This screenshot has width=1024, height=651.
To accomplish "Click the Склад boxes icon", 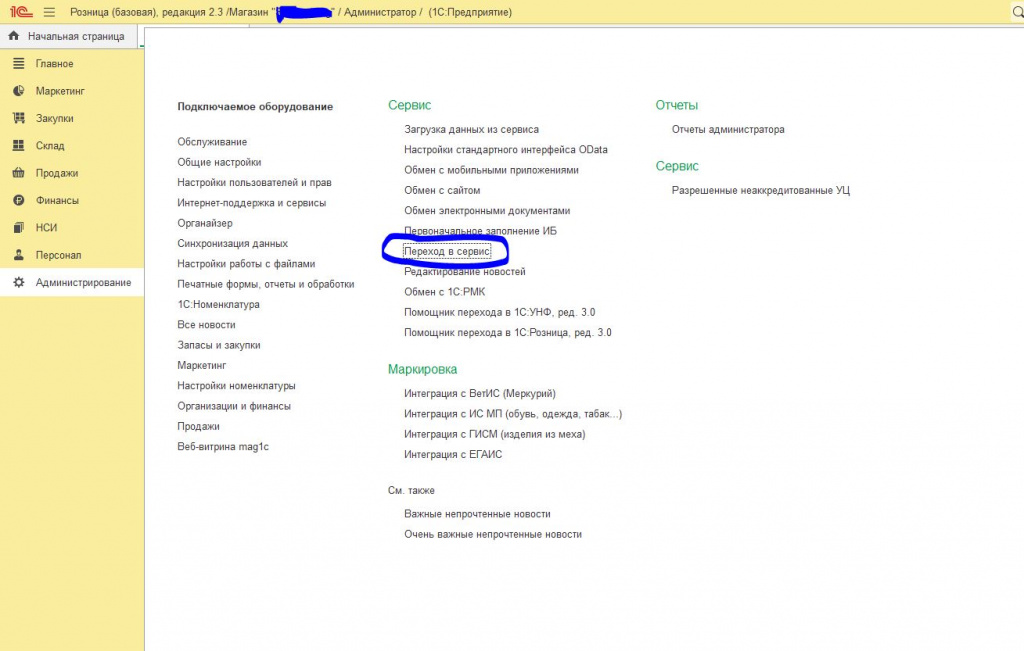I will click(18, 146).
